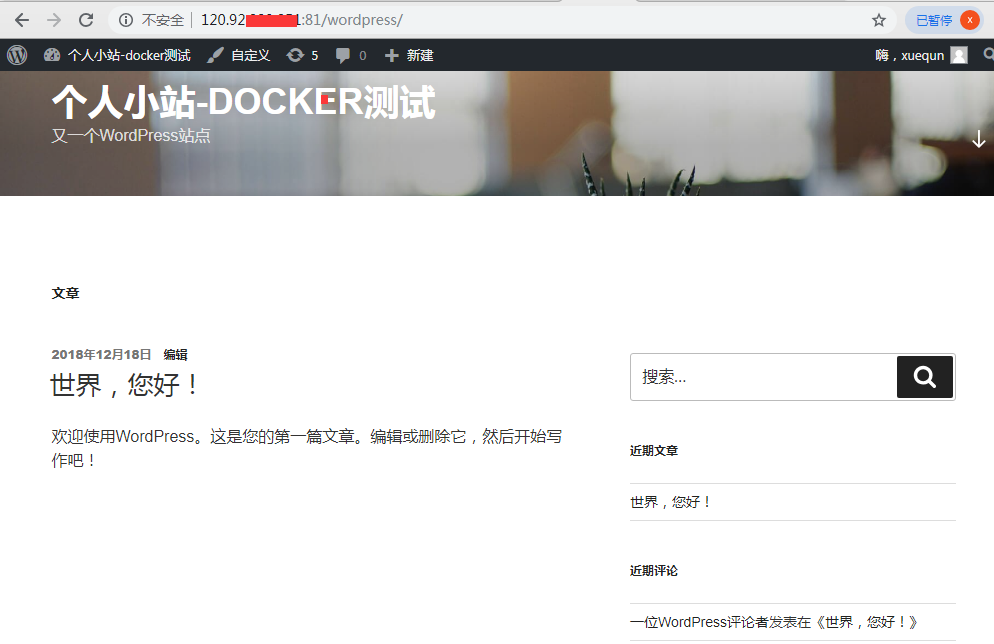Screen dimensions: 994x644
Task: Click the browser forward arrow
Action: [x=54, y=20]
